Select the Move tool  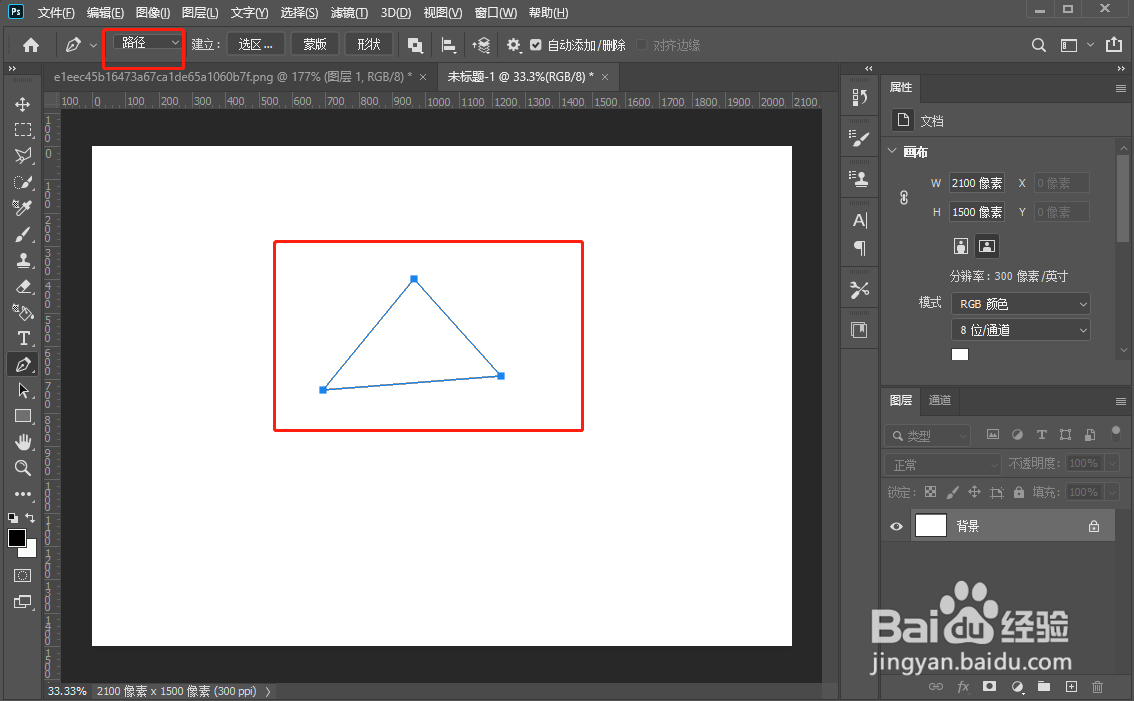click(x=22, y=104)
